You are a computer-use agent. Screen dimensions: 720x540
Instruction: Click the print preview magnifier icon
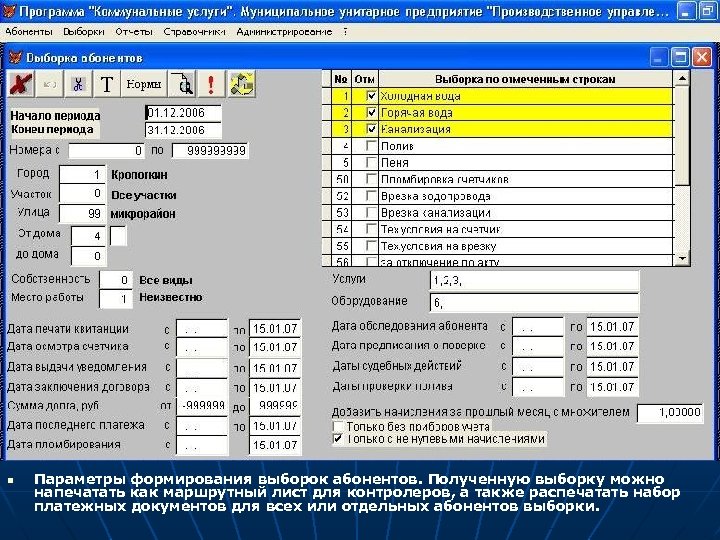tap(183, 84)
